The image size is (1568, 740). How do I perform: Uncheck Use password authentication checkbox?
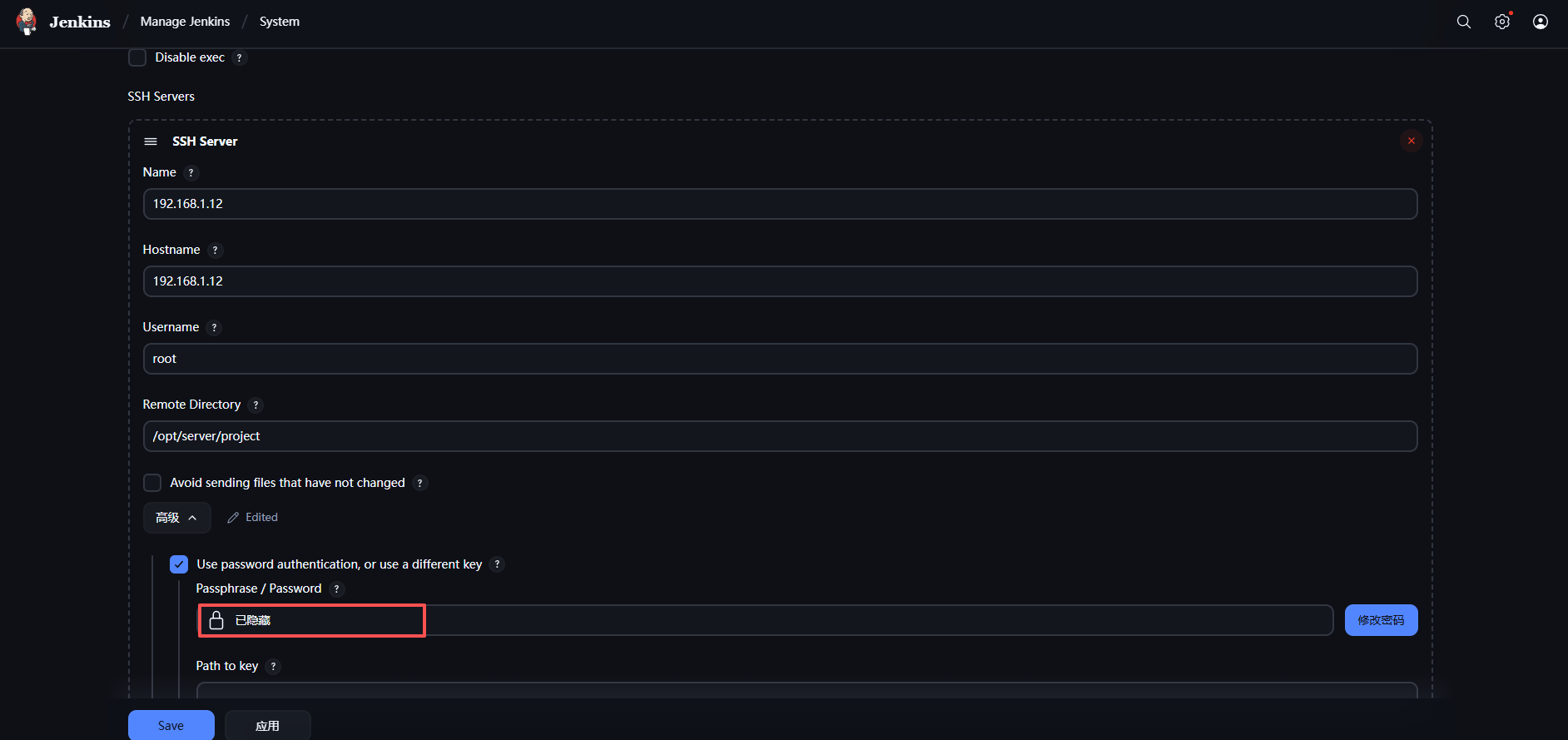(179, 564)
